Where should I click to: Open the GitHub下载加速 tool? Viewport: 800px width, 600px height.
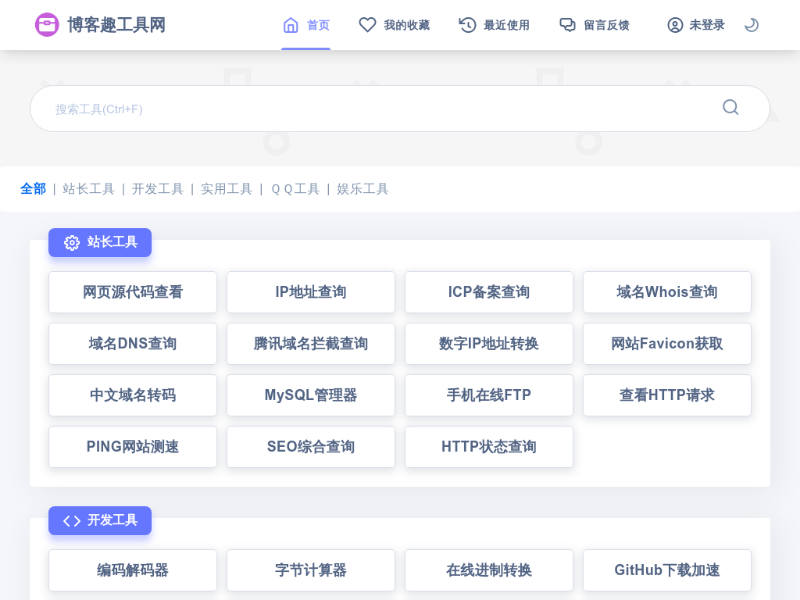667,570
